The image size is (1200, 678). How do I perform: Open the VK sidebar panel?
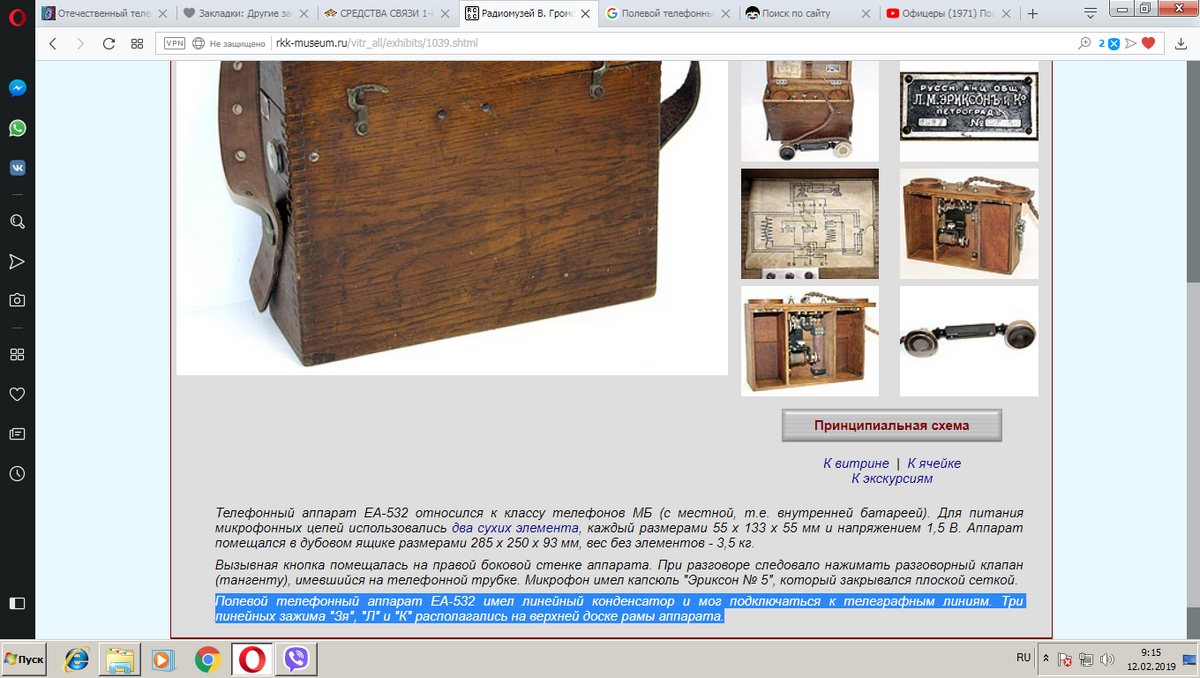[17, 168]
